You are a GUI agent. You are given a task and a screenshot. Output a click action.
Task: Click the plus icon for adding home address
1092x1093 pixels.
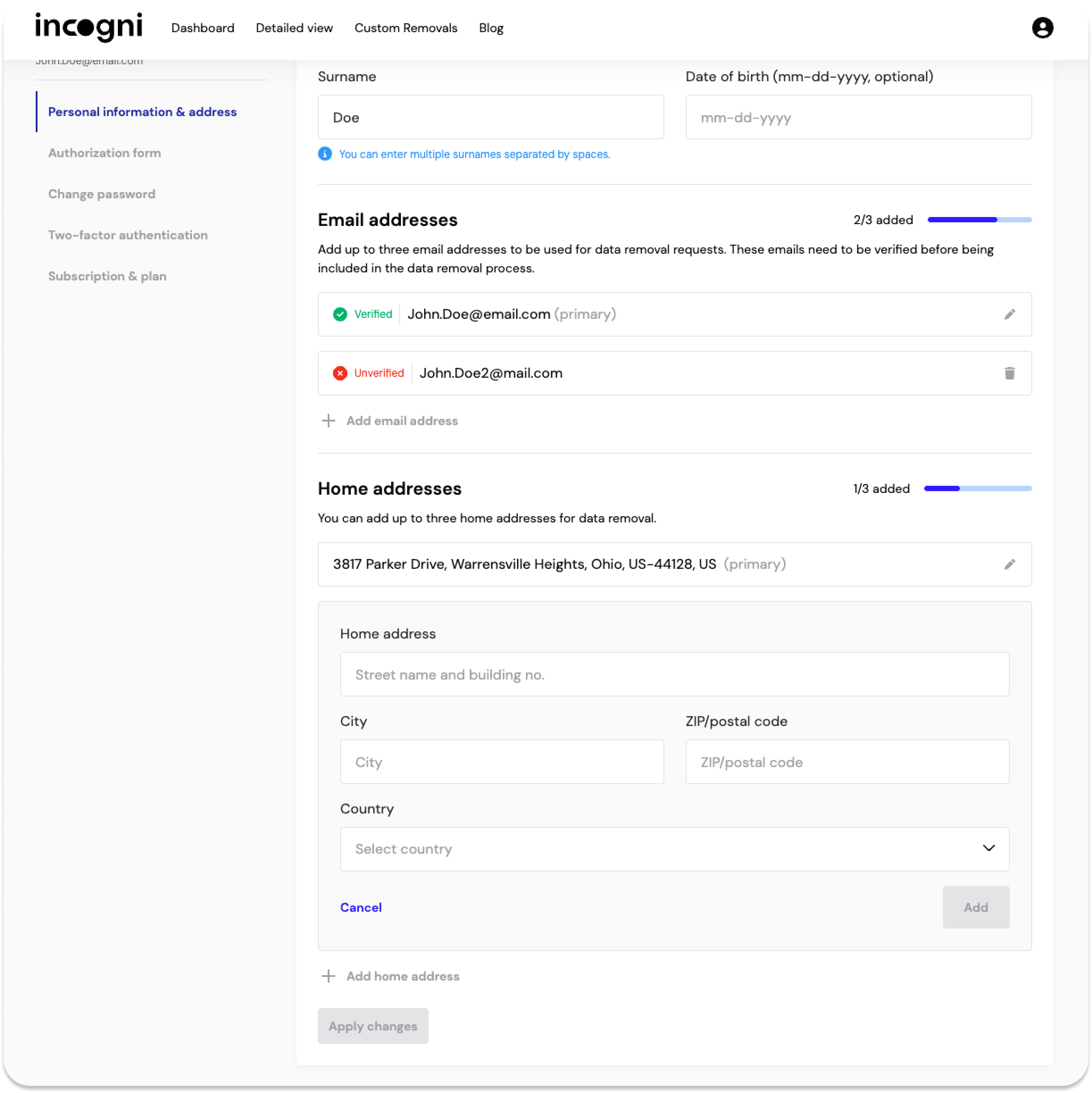click(328, 976)
